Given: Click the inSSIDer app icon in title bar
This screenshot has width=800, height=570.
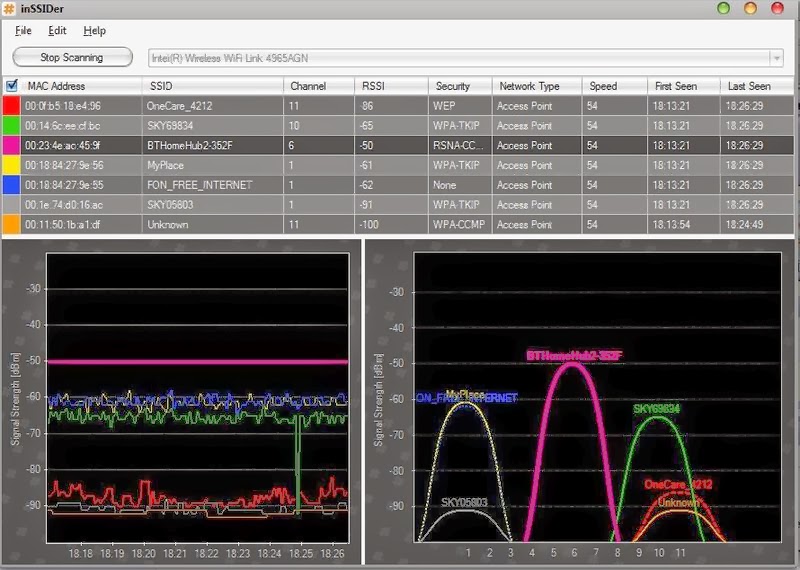Looking at the screenshot, I should click(9, 9).
